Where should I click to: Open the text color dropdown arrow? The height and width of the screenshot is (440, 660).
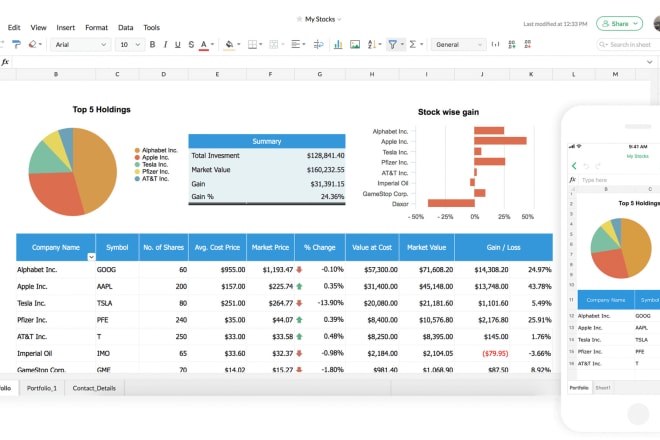click(x=212, y=44)
